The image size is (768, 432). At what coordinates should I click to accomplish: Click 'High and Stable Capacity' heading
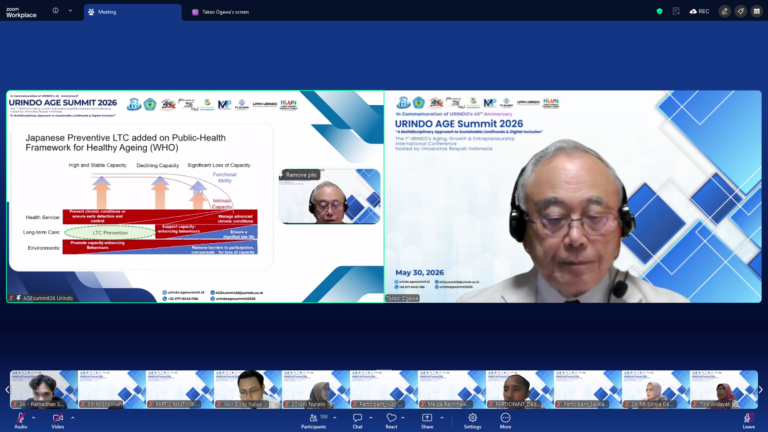click(97, 165)
